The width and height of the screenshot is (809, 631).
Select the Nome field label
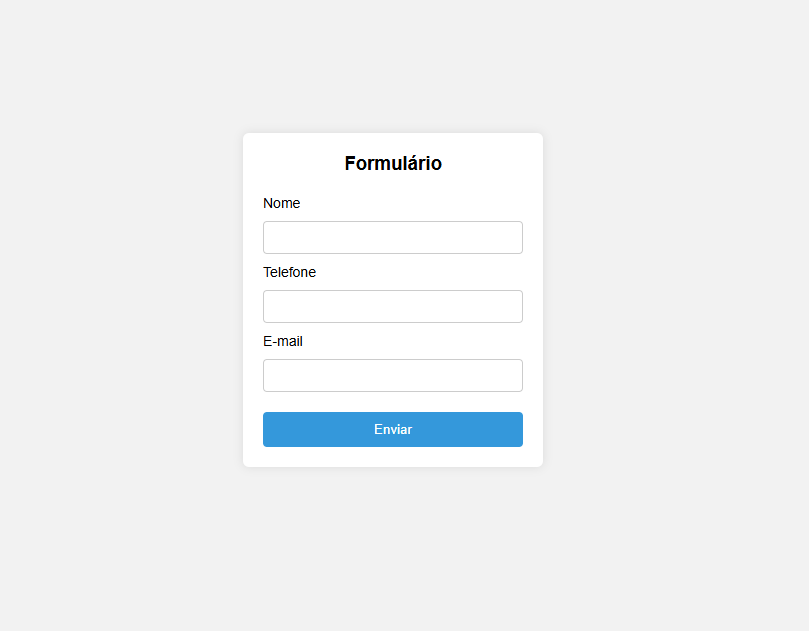[x=281, y=203]
